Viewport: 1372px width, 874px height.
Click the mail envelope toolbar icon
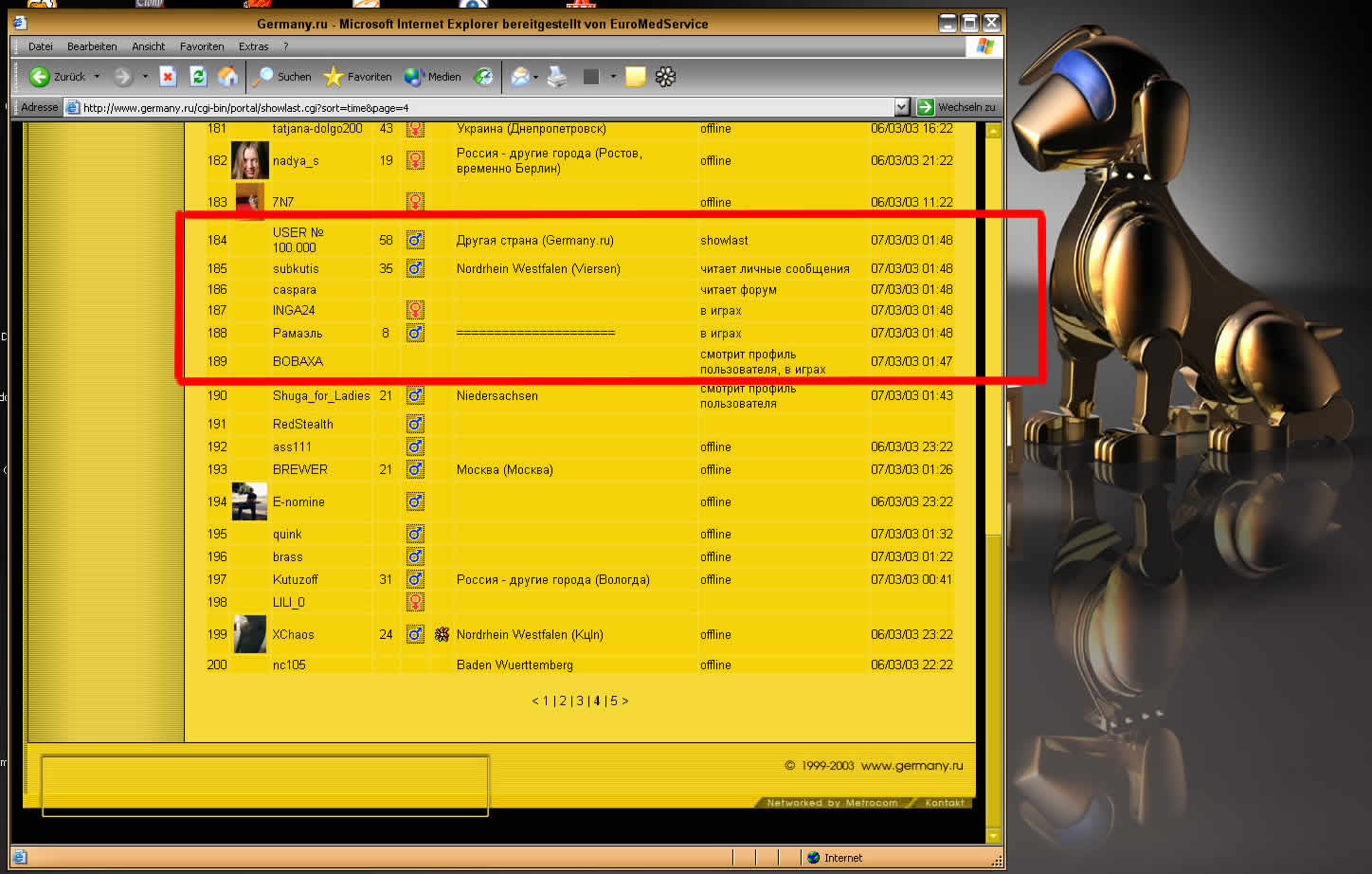519,77
